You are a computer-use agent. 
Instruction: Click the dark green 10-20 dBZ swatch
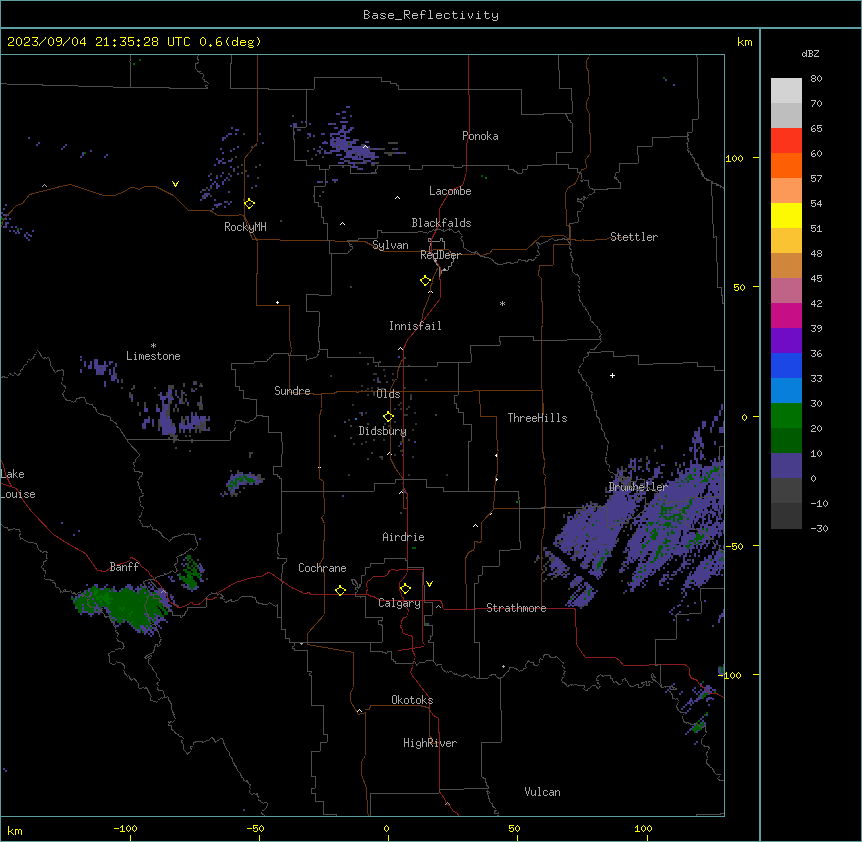[786, 441]
